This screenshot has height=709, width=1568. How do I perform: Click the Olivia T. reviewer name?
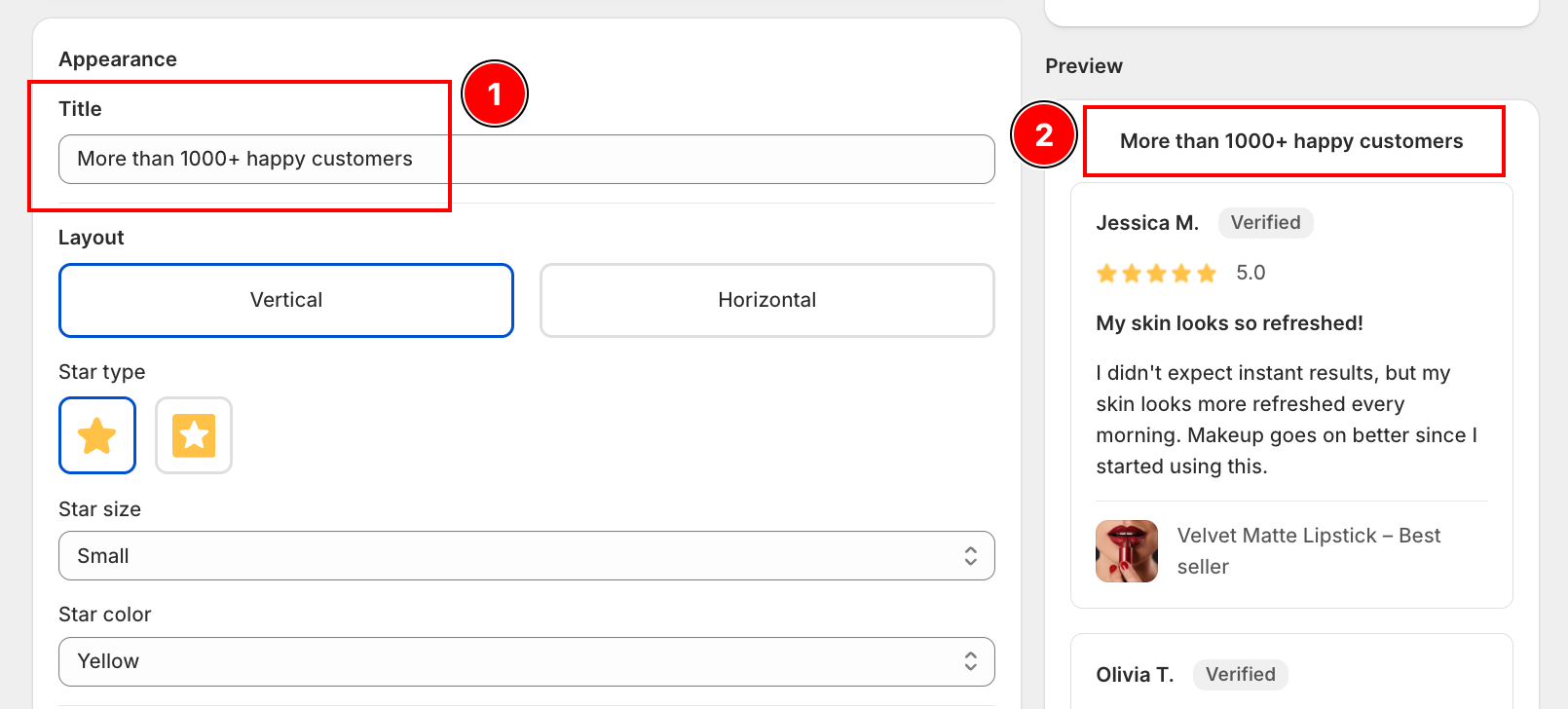[x=1135, y=675]
